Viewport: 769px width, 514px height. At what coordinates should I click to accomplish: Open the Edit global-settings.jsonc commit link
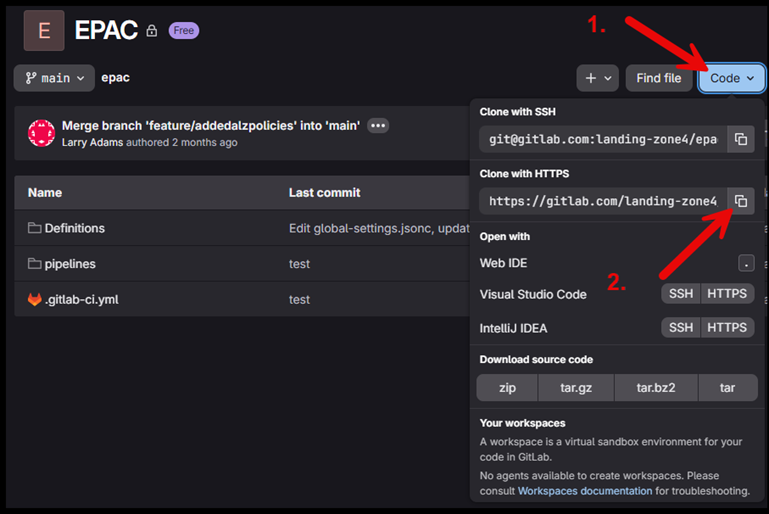pos(379,229)
